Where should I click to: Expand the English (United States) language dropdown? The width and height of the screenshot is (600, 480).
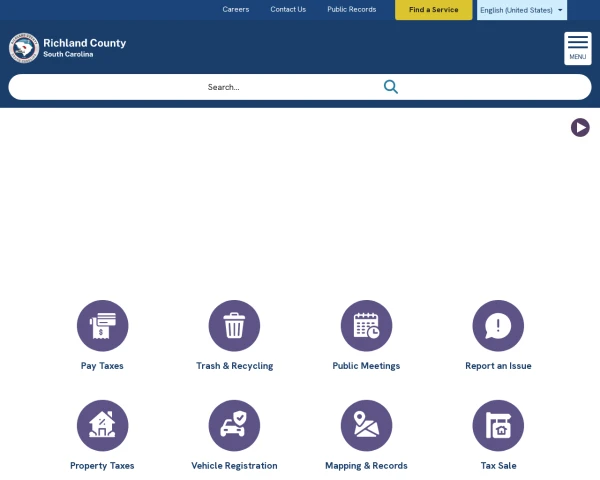[521, 10]
